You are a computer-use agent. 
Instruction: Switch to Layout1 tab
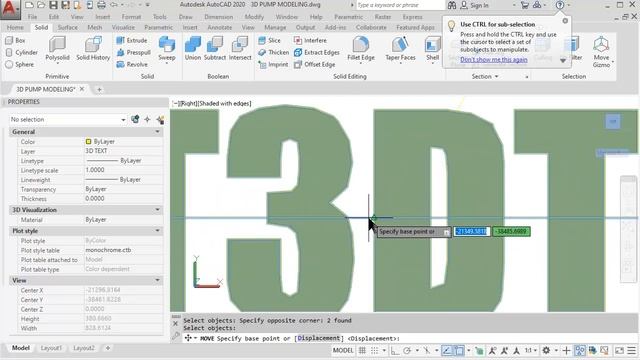tap(51, 348)
